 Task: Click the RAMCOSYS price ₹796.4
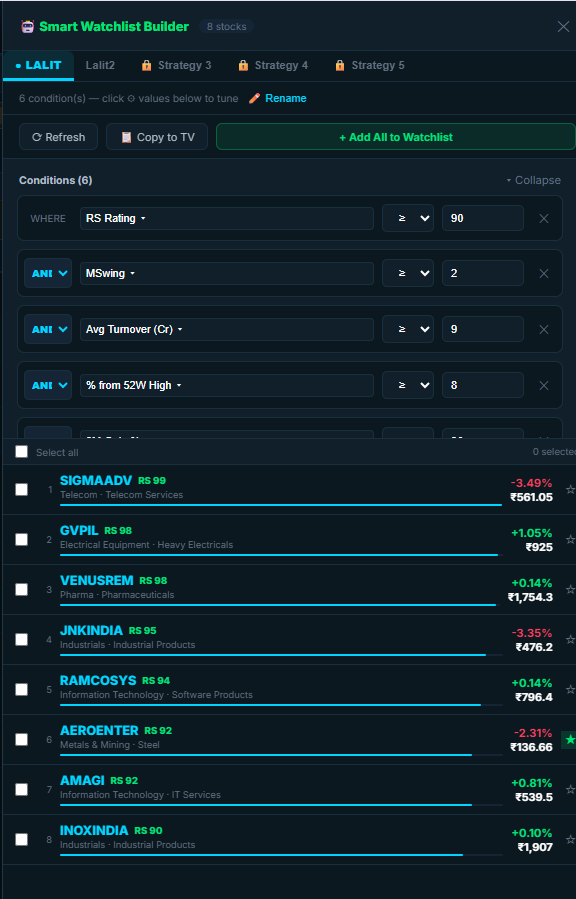[534, 697]
